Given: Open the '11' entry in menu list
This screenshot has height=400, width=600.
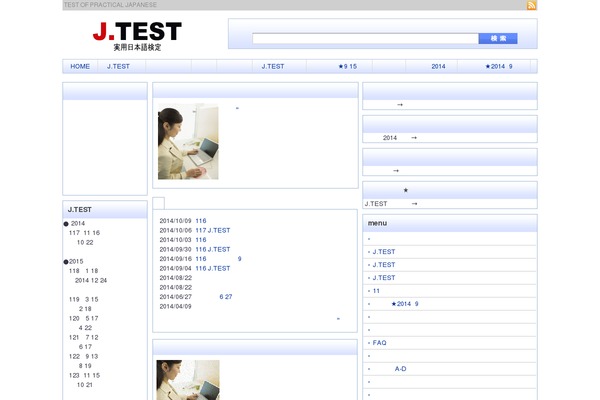Looking at the screenshot, I should coord(376,291).
